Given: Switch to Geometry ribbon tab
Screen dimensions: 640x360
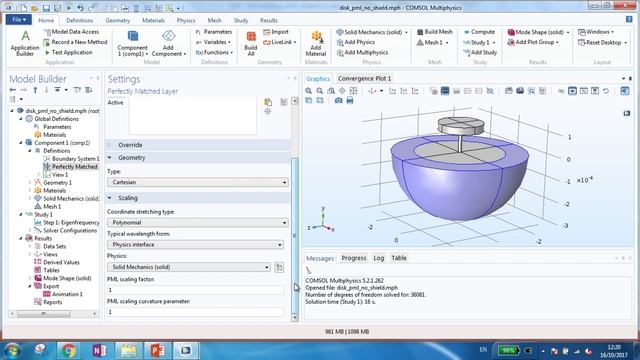Looking at the screenshot, I should coord(118,20).
